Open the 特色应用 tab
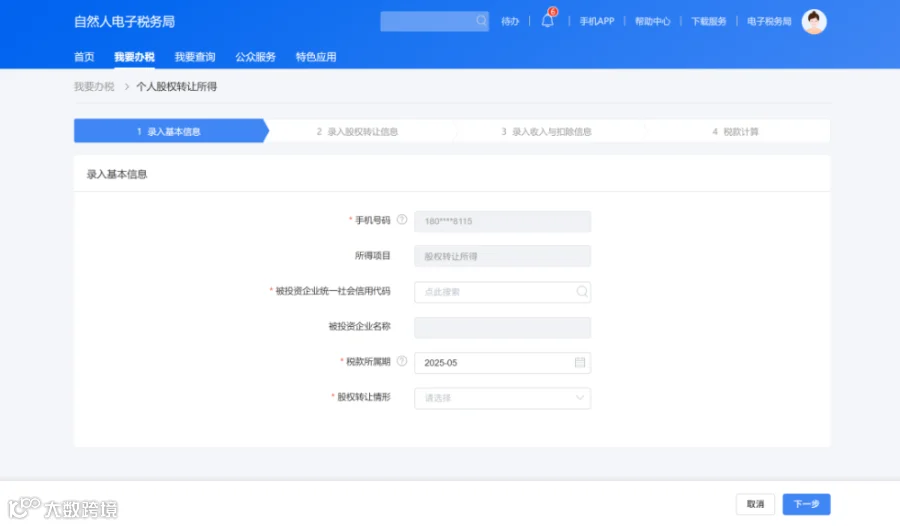The height and width of the screenshot is (526, 900). click(x=316, y=57)
